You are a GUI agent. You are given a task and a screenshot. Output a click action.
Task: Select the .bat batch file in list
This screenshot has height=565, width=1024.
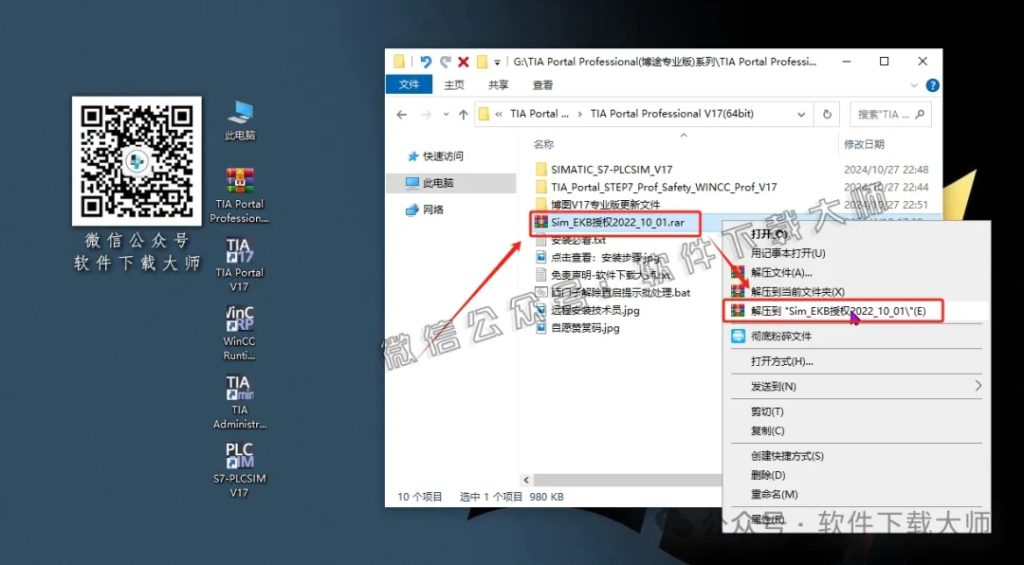pos(613,293)
